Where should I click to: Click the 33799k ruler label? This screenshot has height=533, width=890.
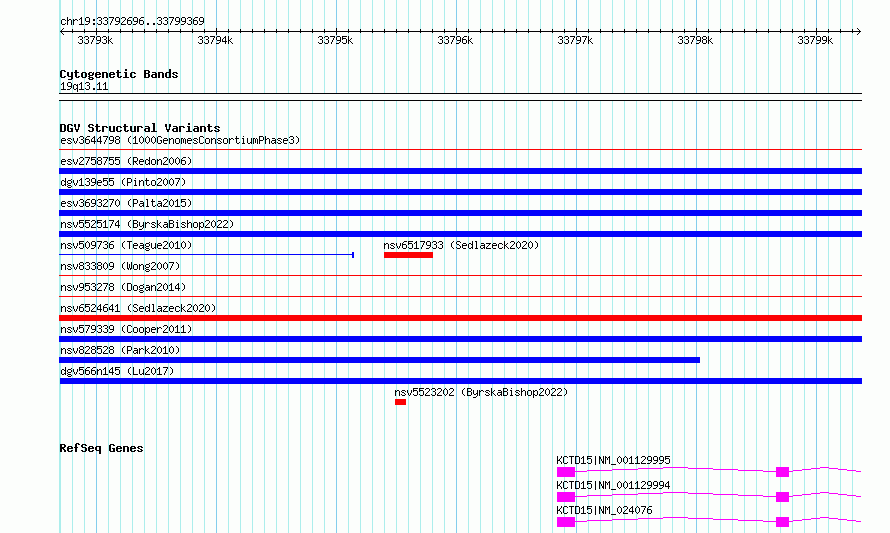[x=815, y=40]
